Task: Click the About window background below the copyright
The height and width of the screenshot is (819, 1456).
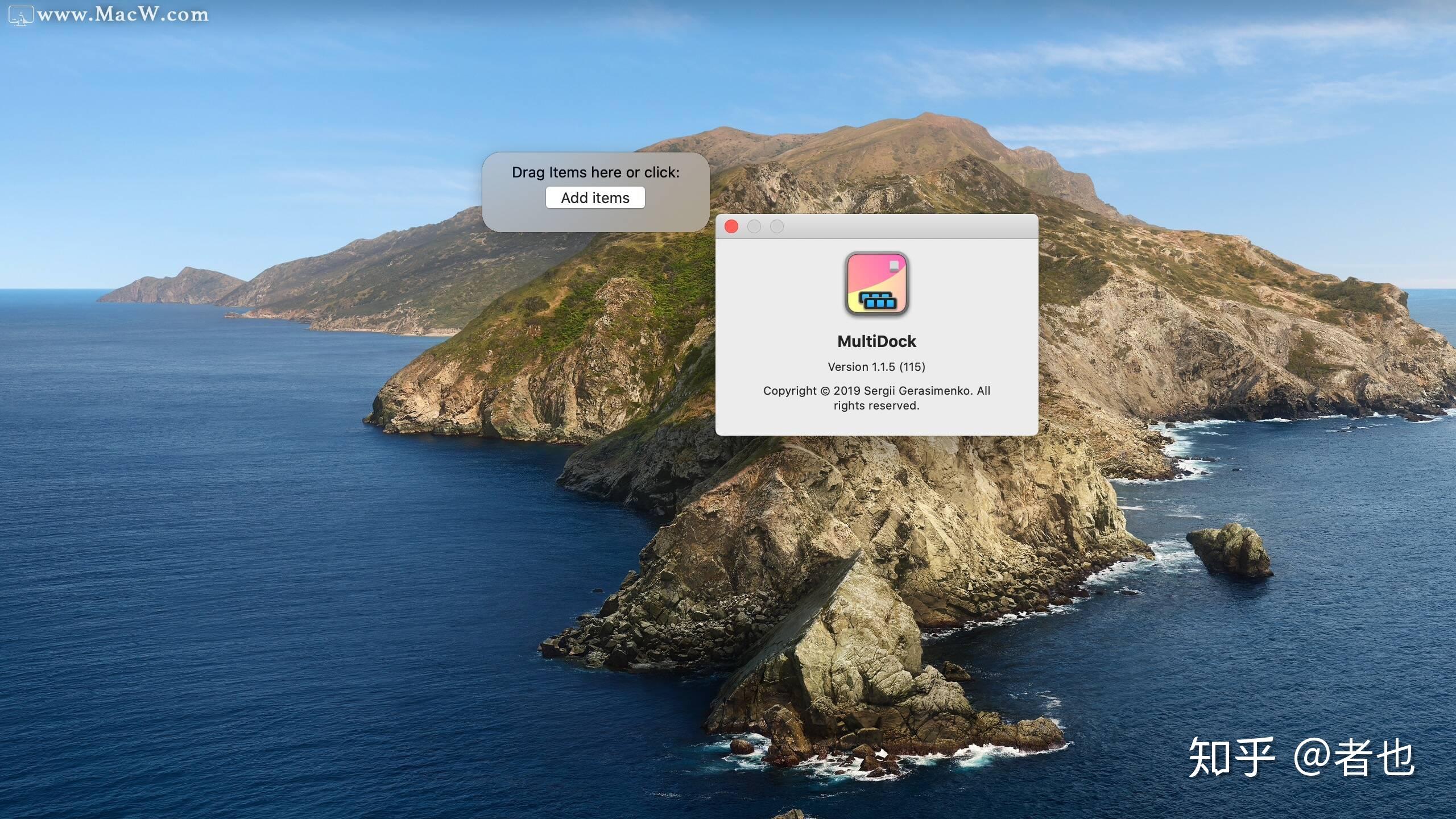Action: tap(876, 424)
